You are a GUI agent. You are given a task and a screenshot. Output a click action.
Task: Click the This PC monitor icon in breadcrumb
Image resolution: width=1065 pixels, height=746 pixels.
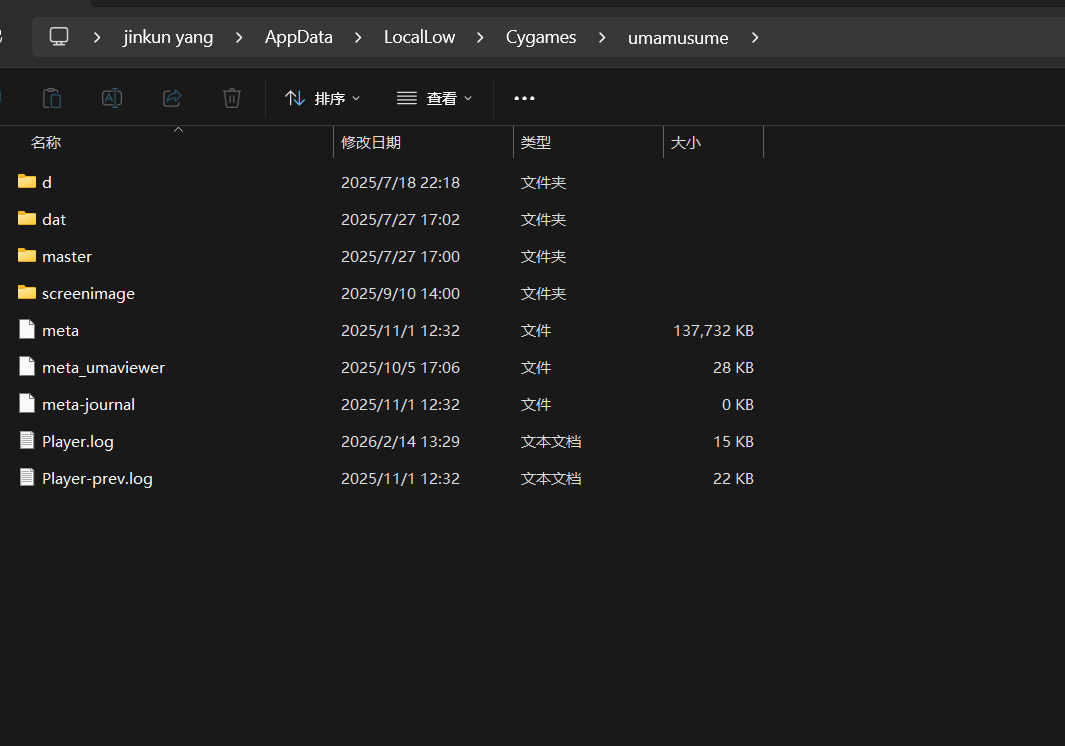(59, 37)
